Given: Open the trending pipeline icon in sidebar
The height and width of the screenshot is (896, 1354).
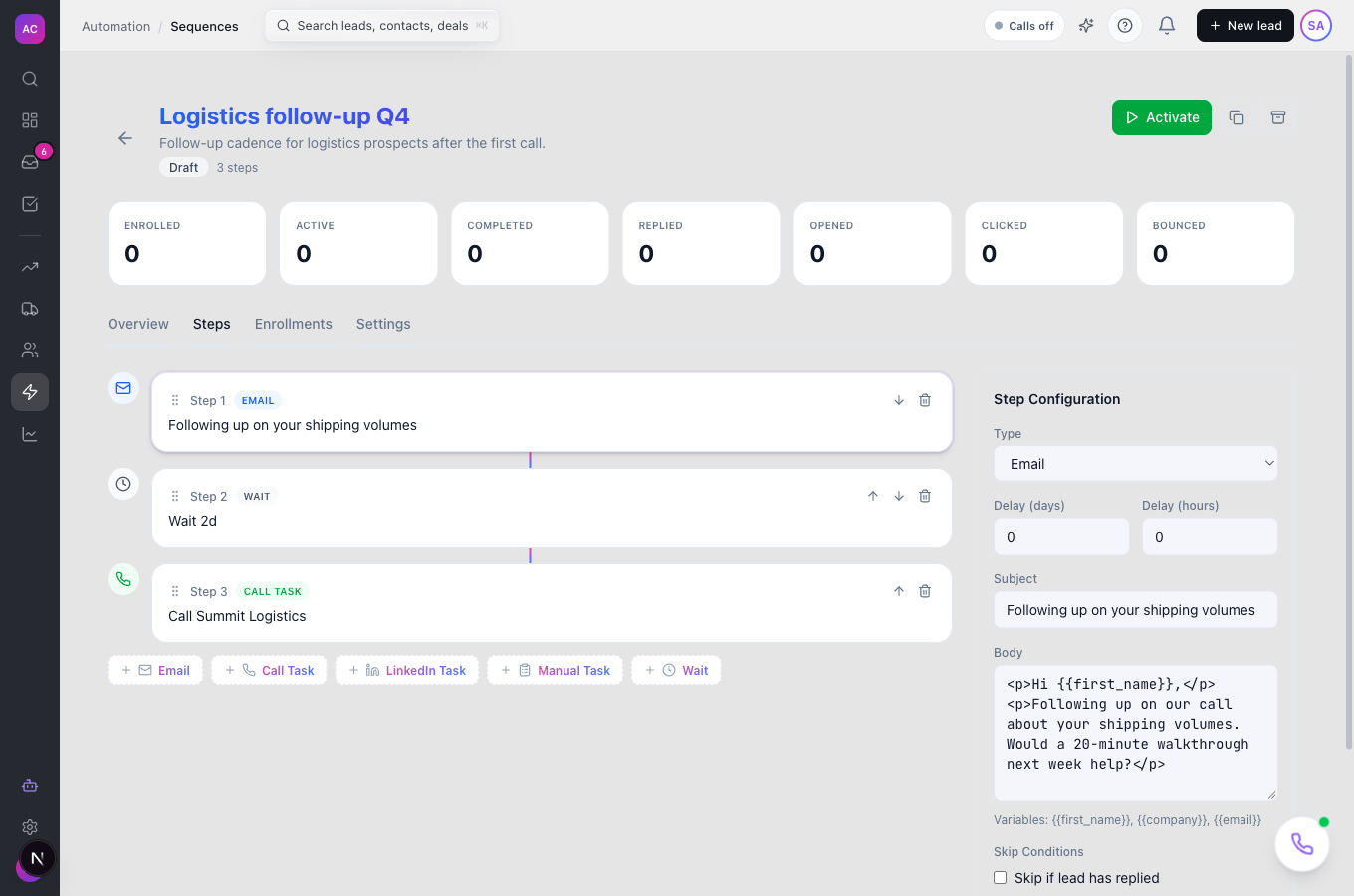Looking at the screenshot, I should tap(30, 267).
